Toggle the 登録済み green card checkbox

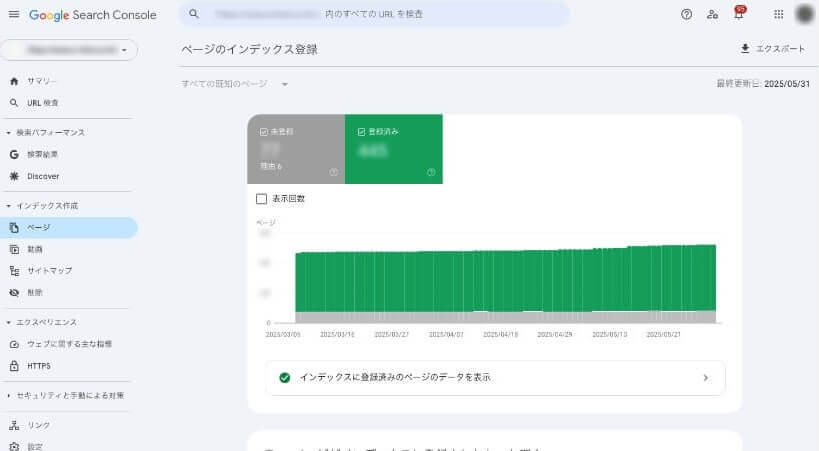pos(361,132)
